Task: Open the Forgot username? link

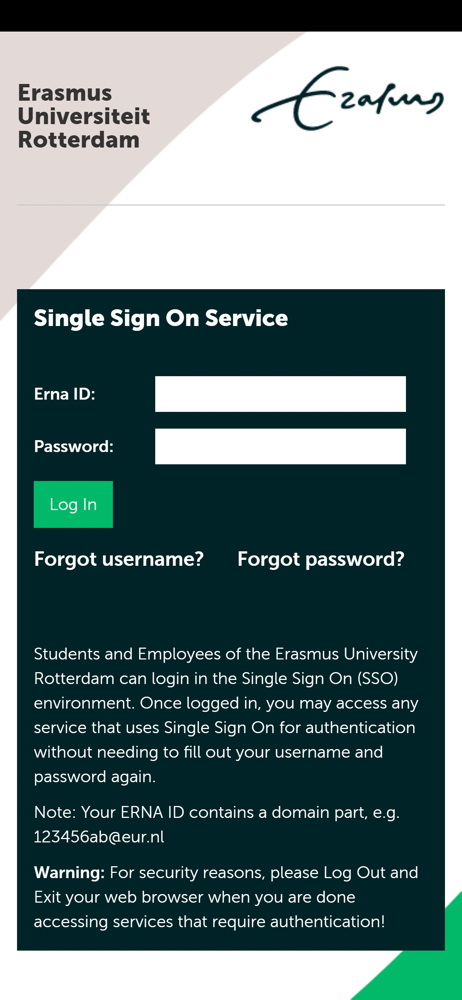Action: [x=119, y=559]
